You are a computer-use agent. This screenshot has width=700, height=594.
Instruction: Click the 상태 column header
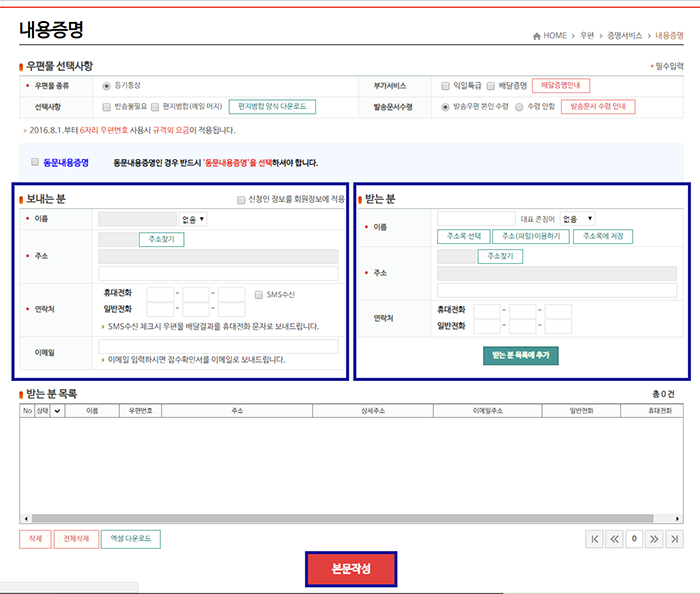point(42,411)
